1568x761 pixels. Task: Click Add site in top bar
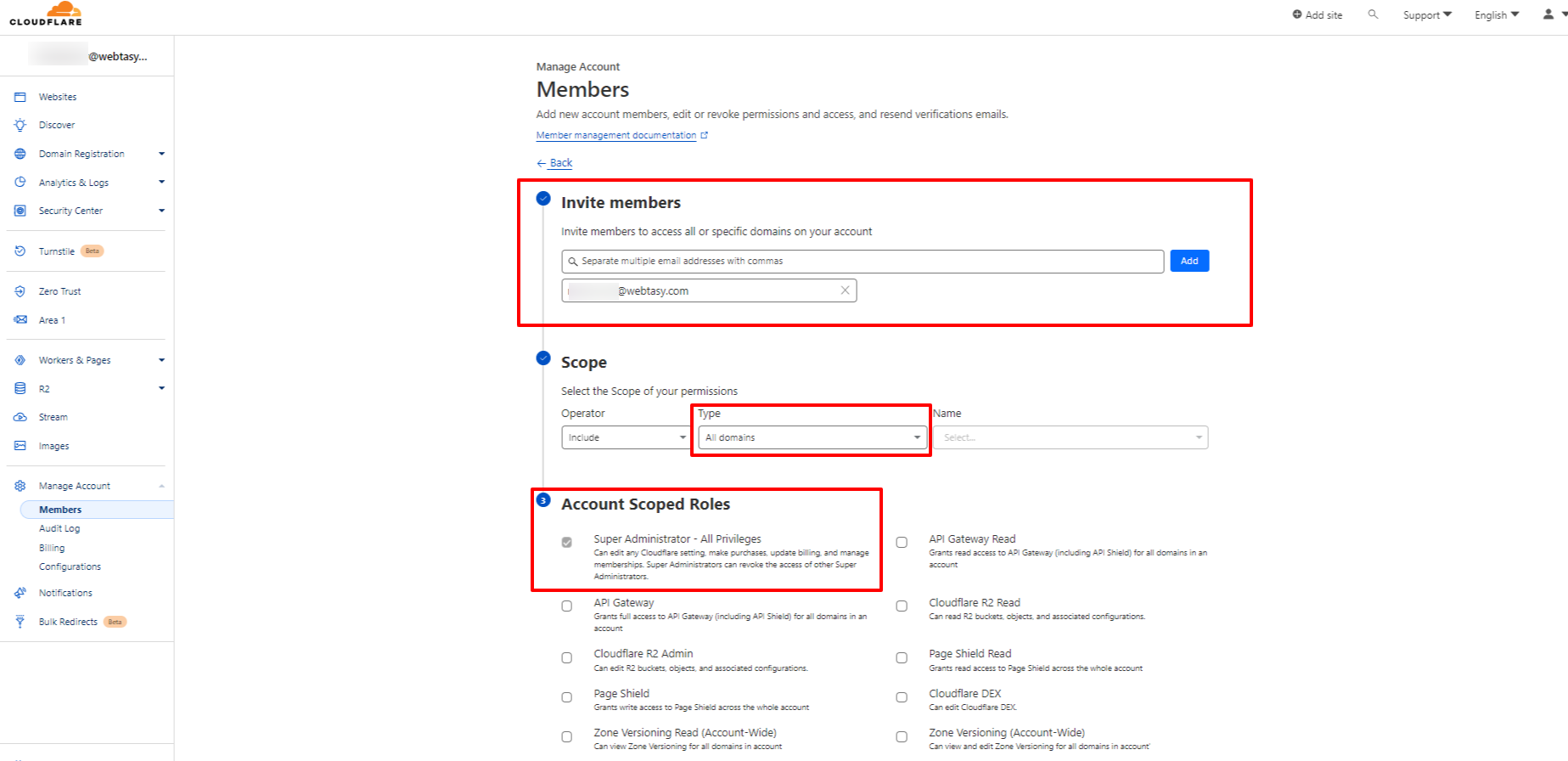click(x=1318, y=14)
